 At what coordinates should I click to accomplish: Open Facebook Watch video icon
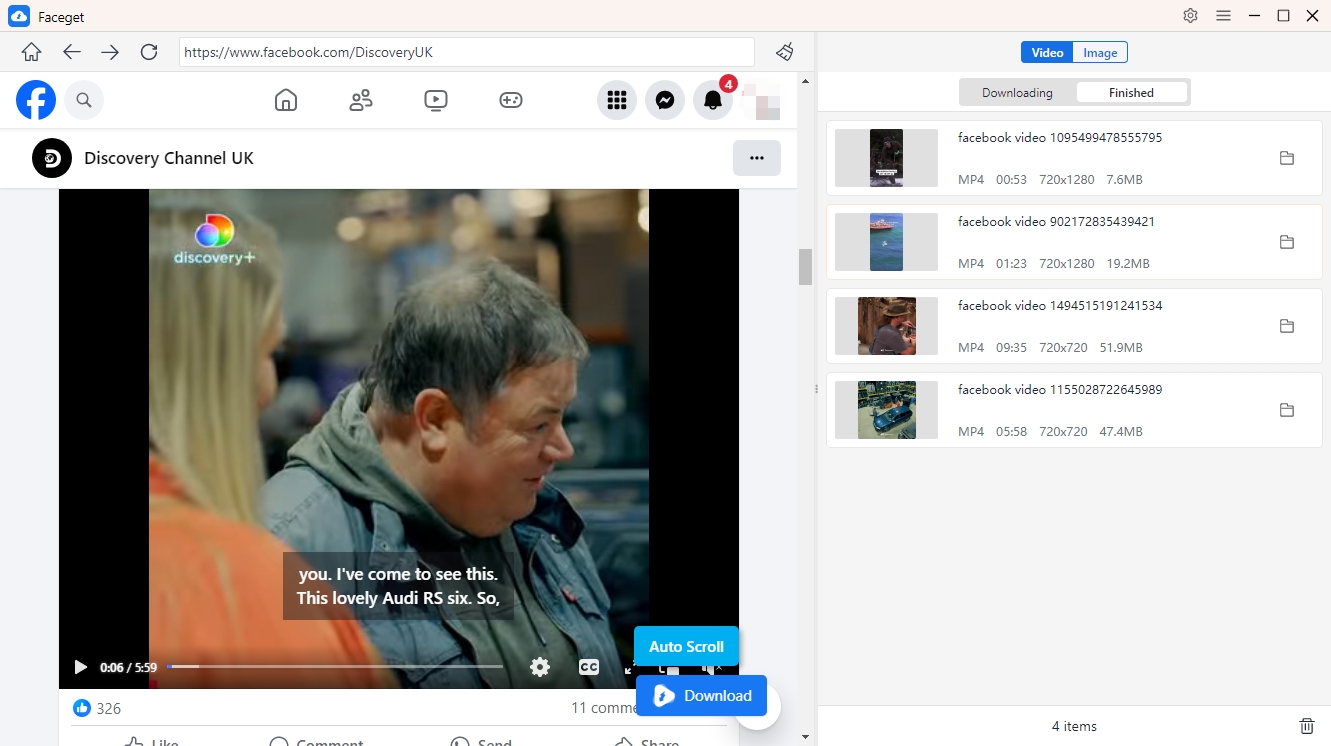pos(436,100)
